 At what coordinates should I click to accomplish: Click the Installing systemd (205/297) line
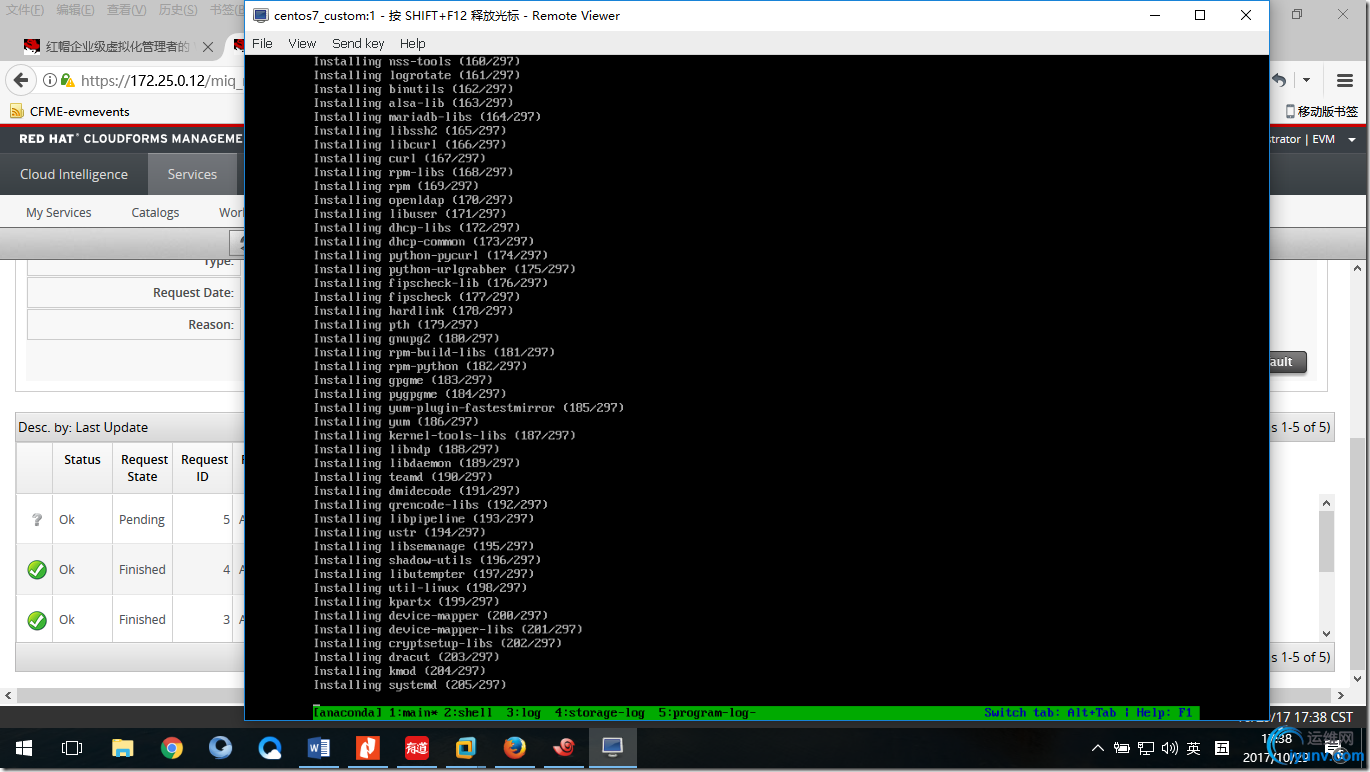pyautogui.click(x=410, y=685)
